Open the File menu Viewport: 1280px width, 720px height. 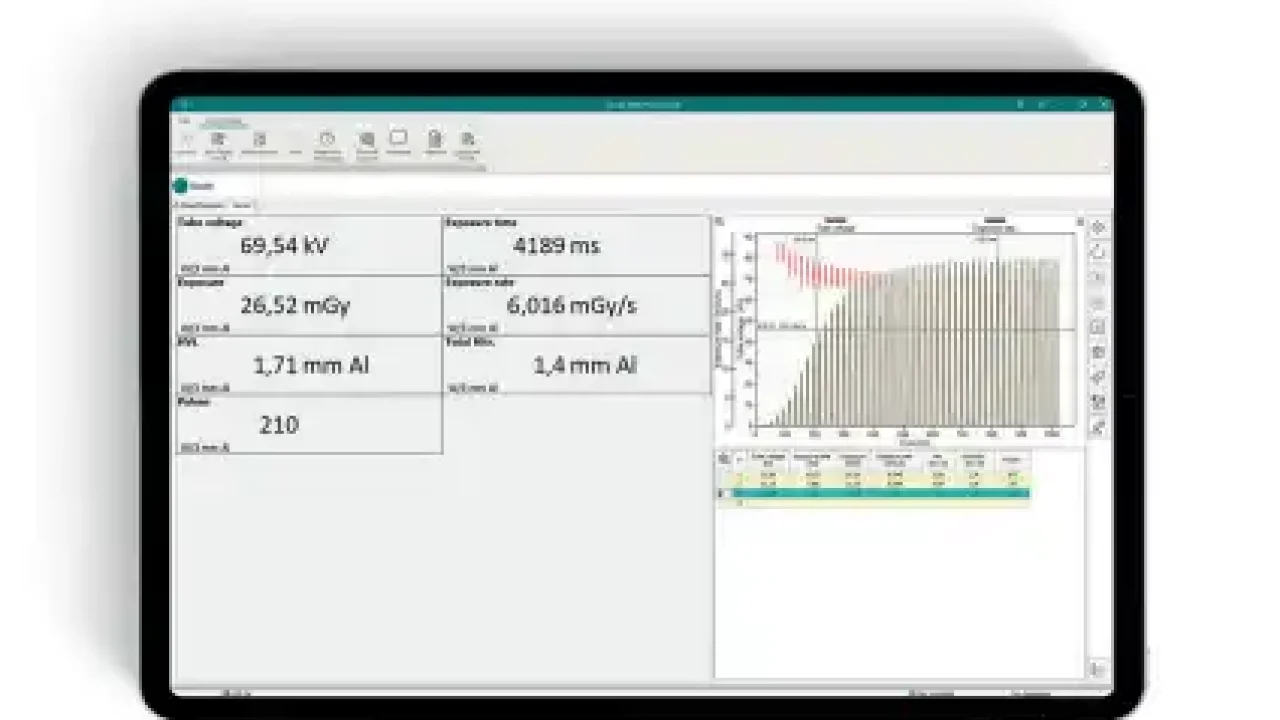pos(184,120)
